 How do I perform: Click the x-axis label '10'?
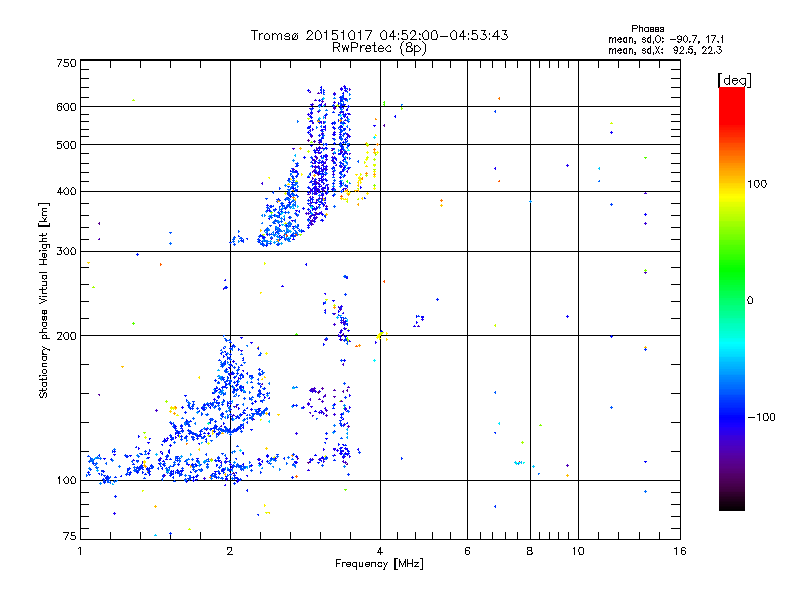(578, 551)
